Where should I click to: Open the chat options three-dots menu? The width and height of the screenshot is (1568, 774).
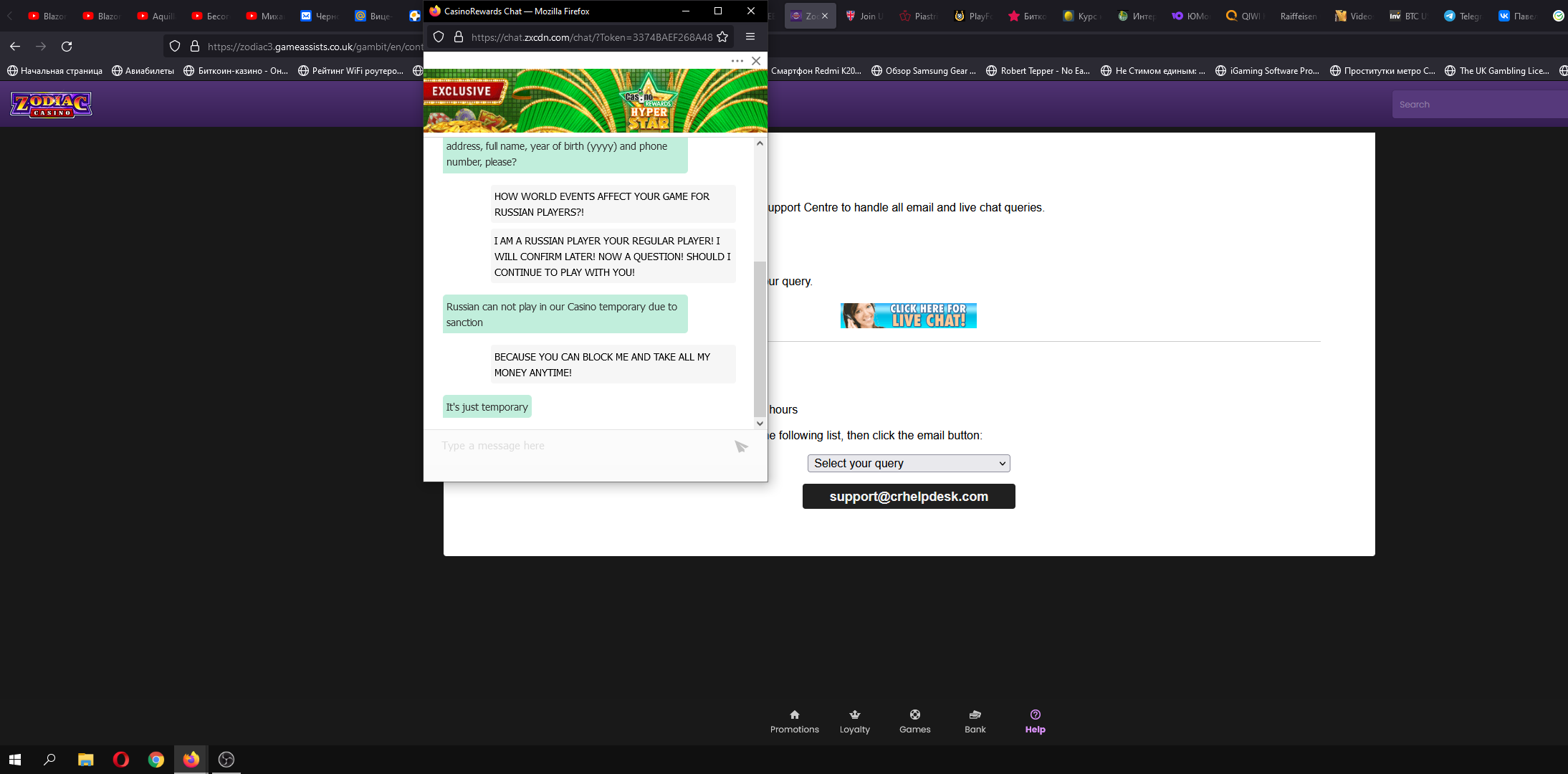[737, 61]
